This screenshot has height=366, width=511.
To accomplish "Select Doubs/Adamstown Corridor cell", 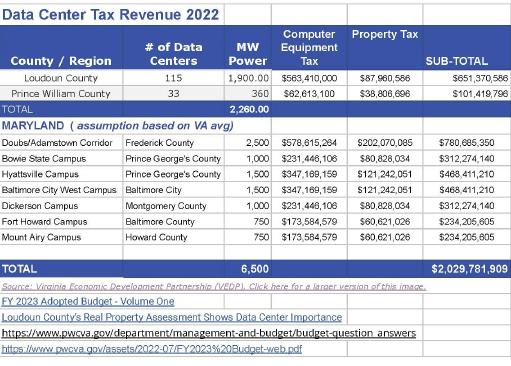I will coord(61,143).
